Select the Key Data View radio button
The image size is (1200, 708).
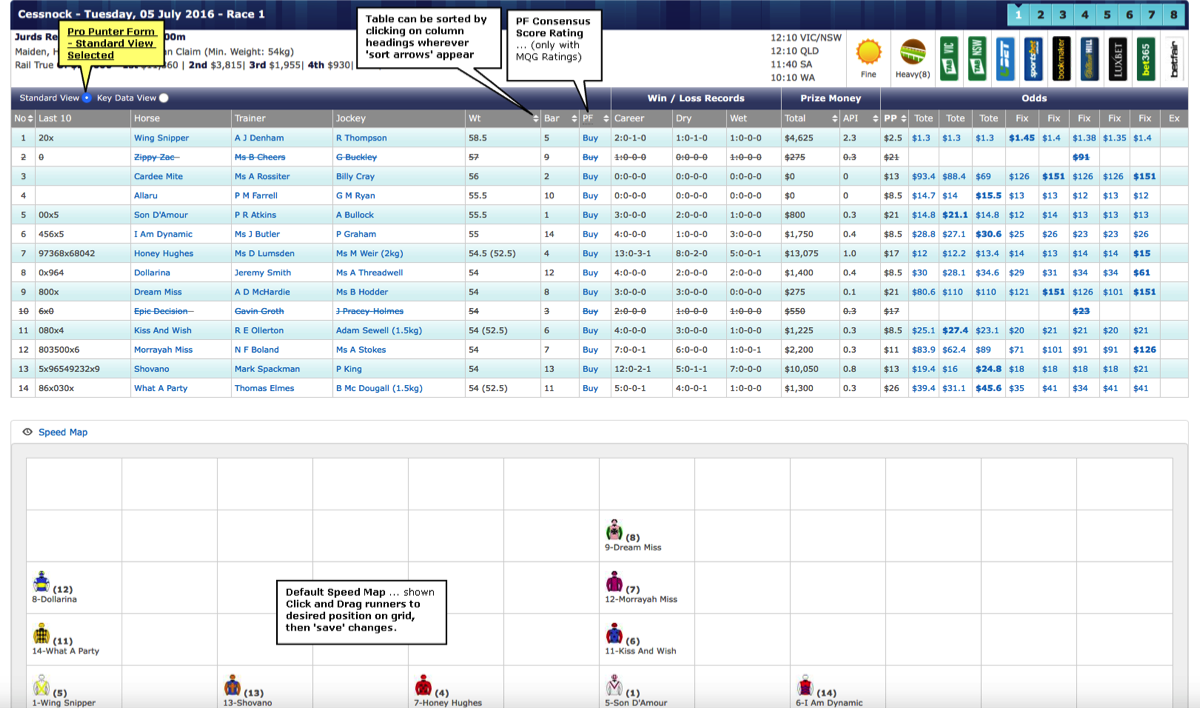point(164,98)
